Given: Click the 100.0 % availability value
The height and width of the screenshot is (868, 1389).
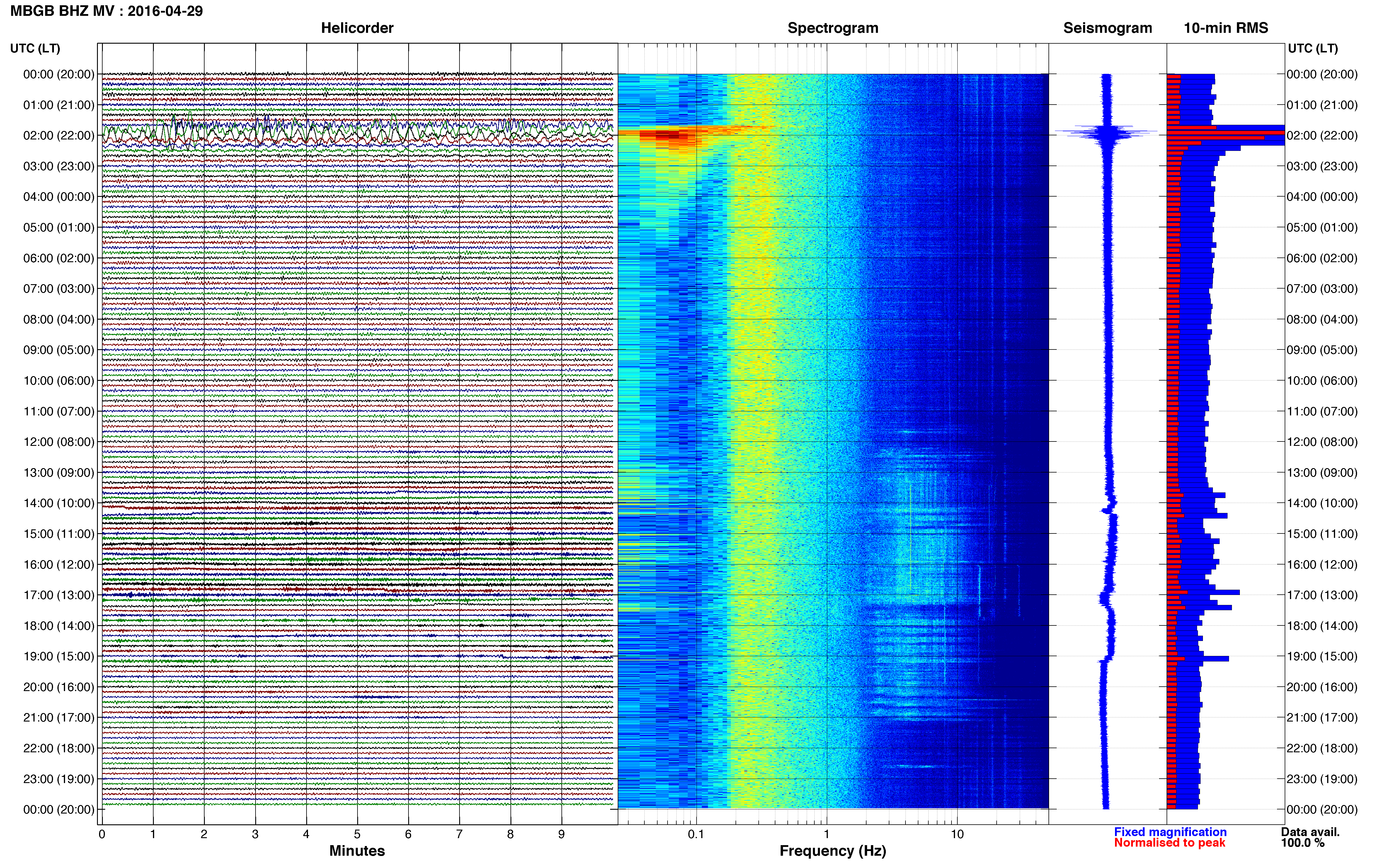Looking at the screenshot, I should 1302,842.
